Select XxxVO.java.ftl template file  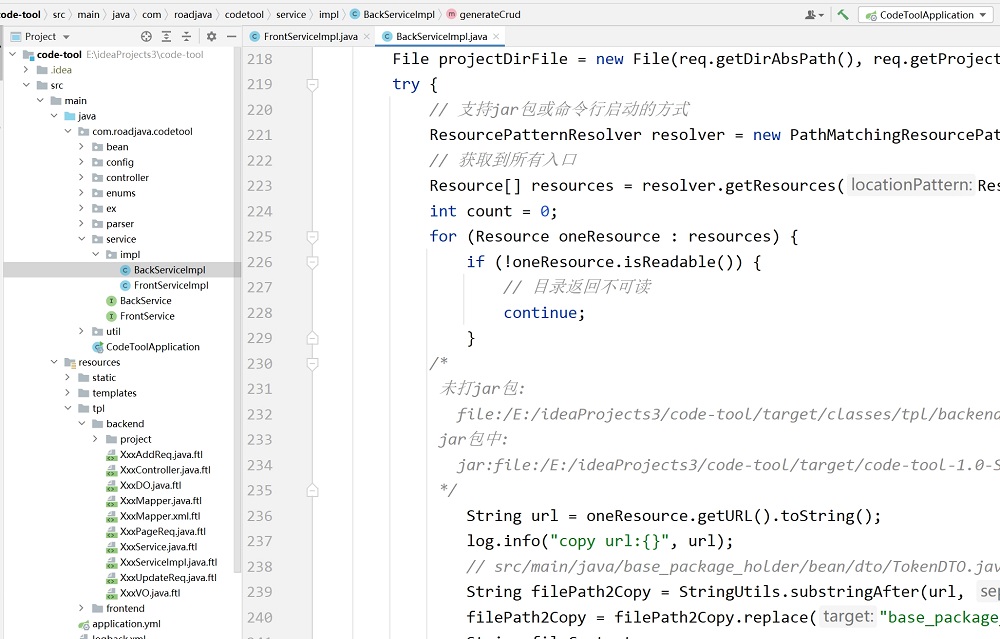point(150,592)
